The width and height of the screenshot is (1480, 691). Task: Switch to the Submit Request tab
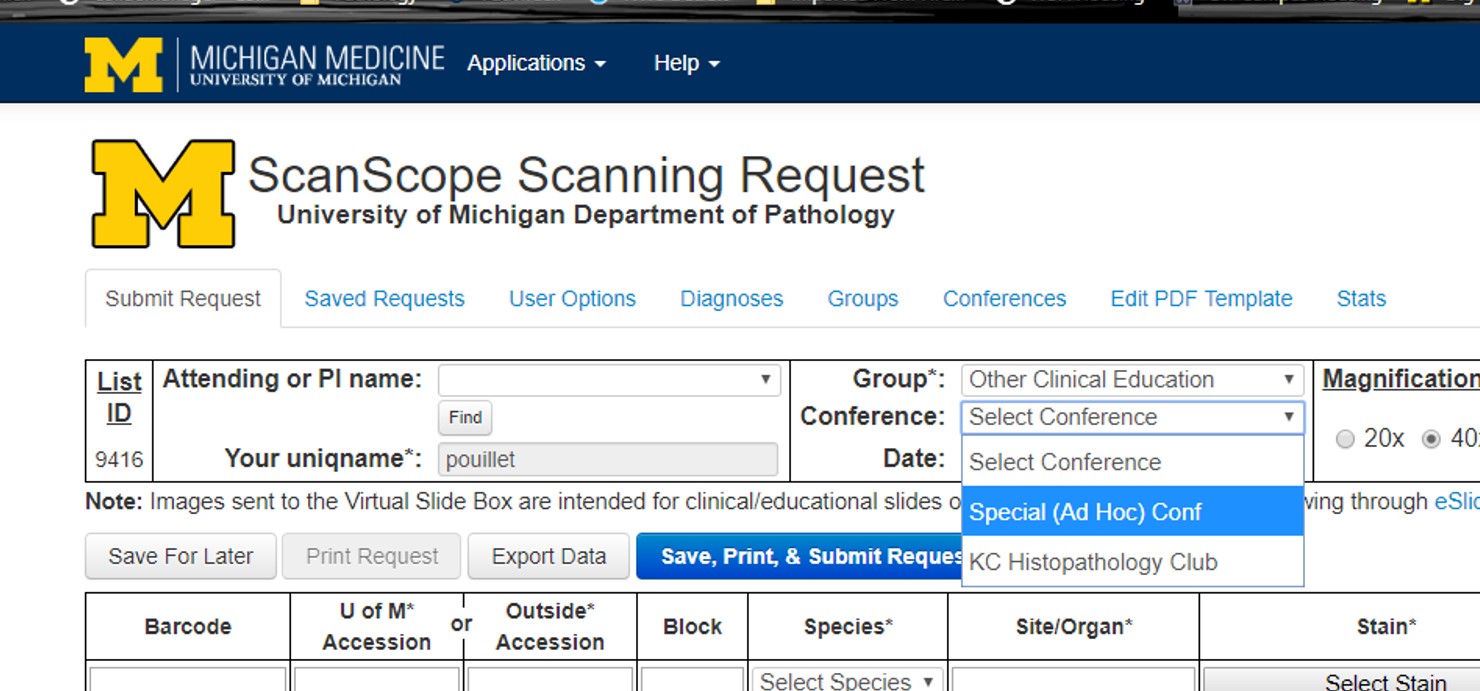(x=183, y=299)
